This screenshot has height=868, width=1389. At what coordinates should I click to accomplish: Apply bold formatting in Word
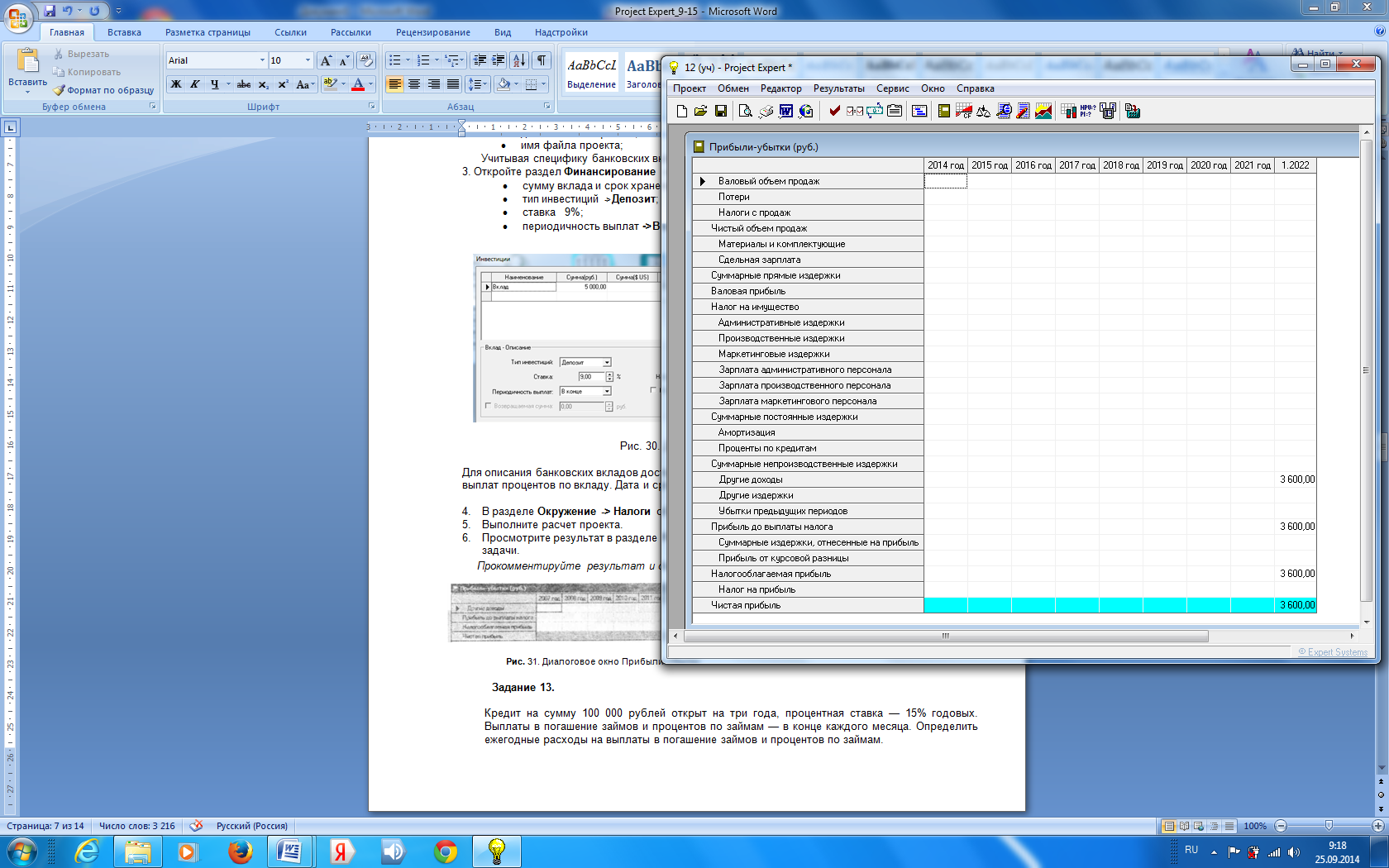[176, 84]
